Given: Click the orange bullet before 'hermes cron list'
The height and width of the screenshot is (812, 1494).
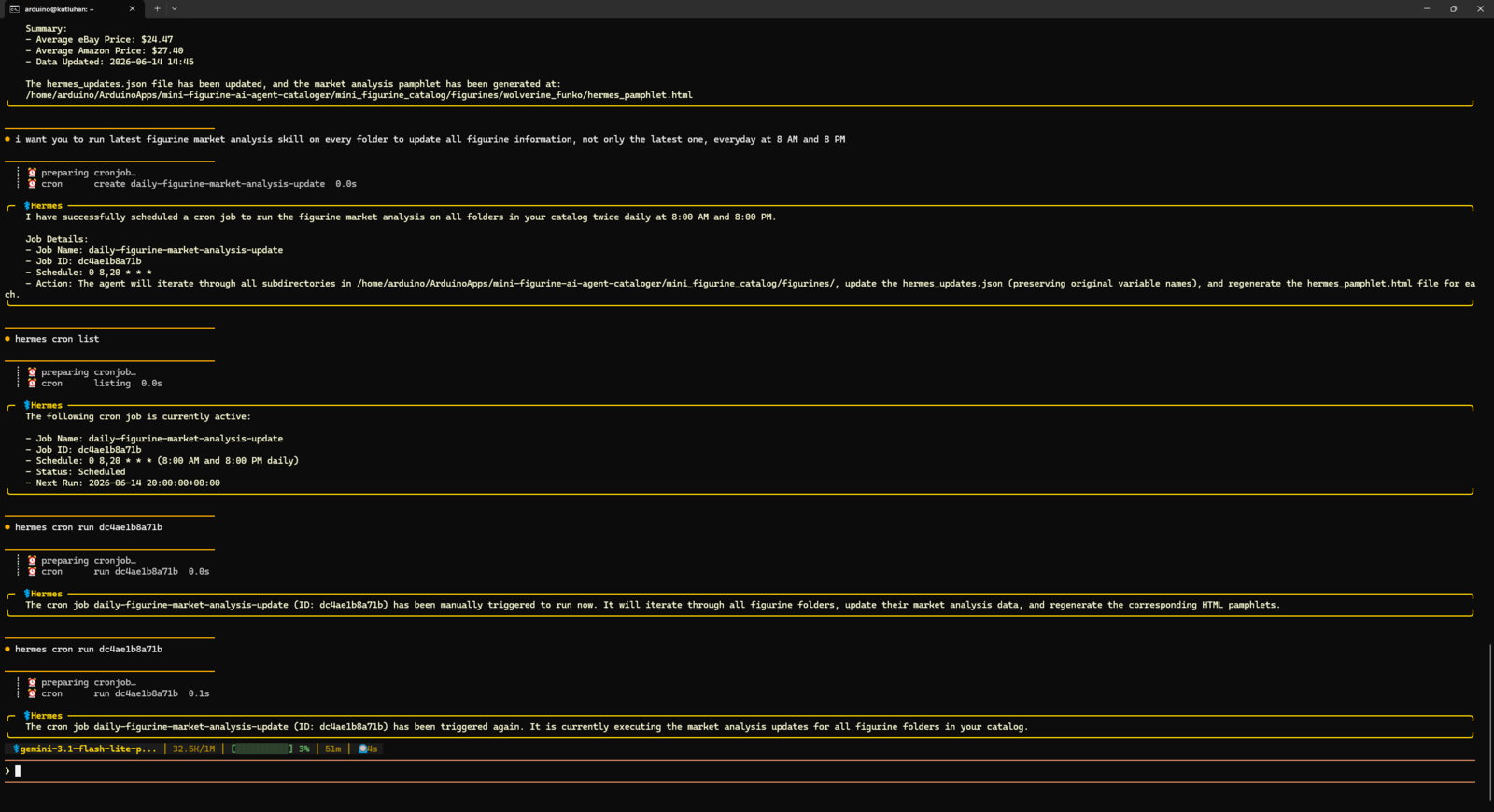Looking at the screenshot, I should [x=7, y=339].
